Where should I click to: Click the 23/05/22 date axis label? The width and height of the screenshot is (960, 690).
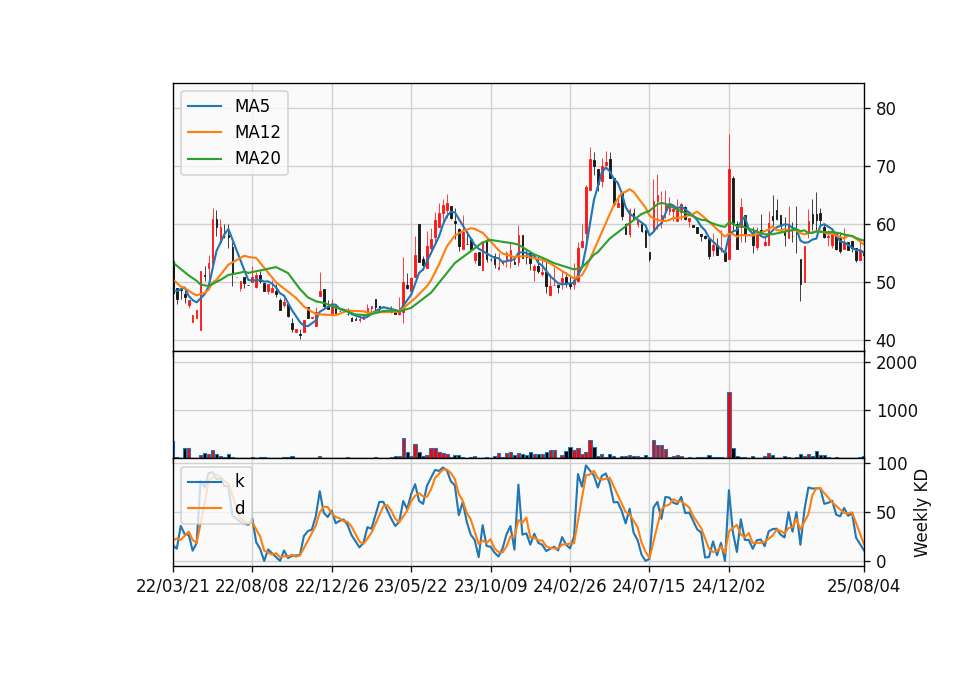tap(411, 586)
